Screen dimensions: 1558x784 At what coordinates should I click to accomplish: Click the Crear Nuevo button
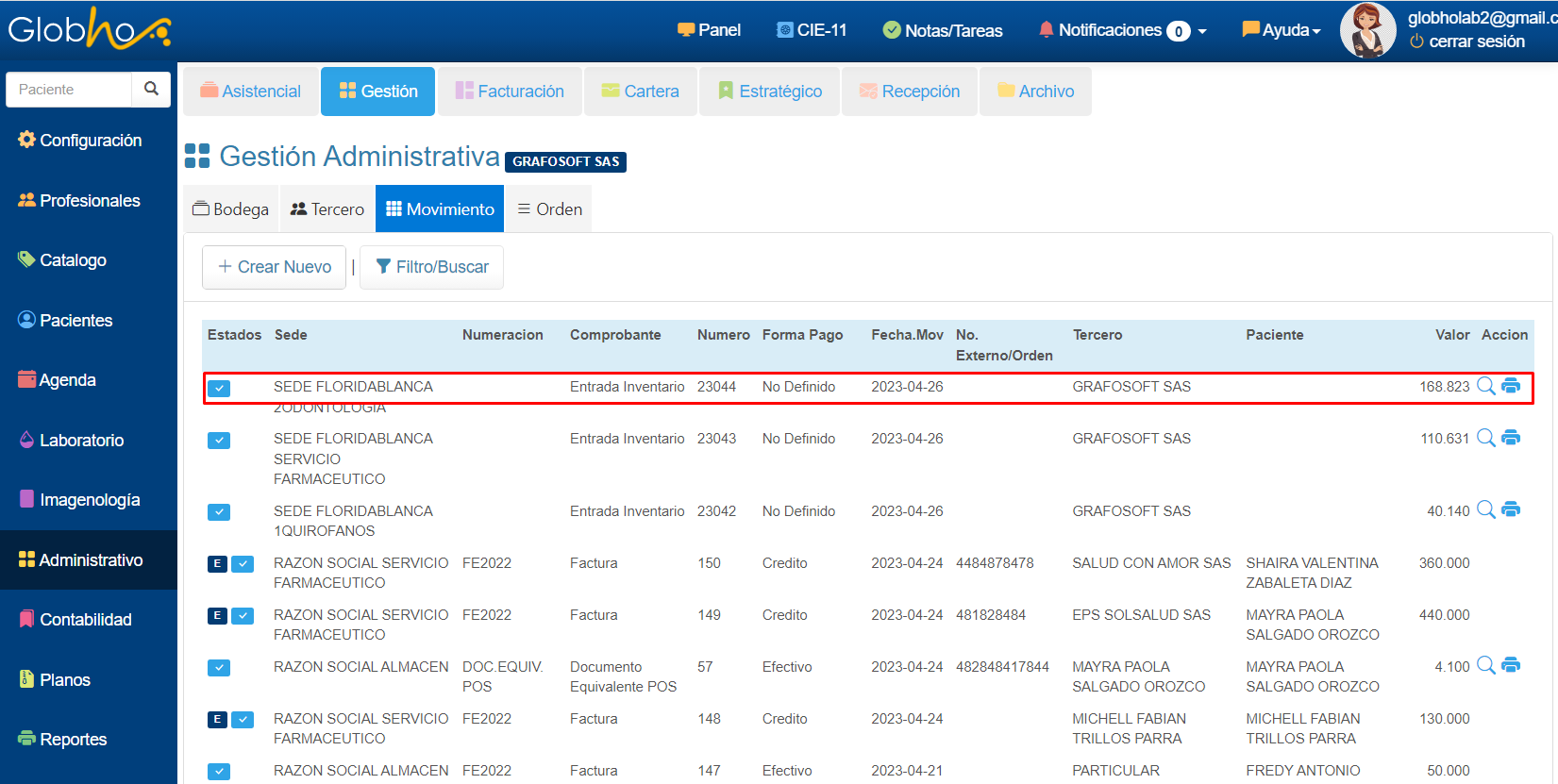(275, 267)
